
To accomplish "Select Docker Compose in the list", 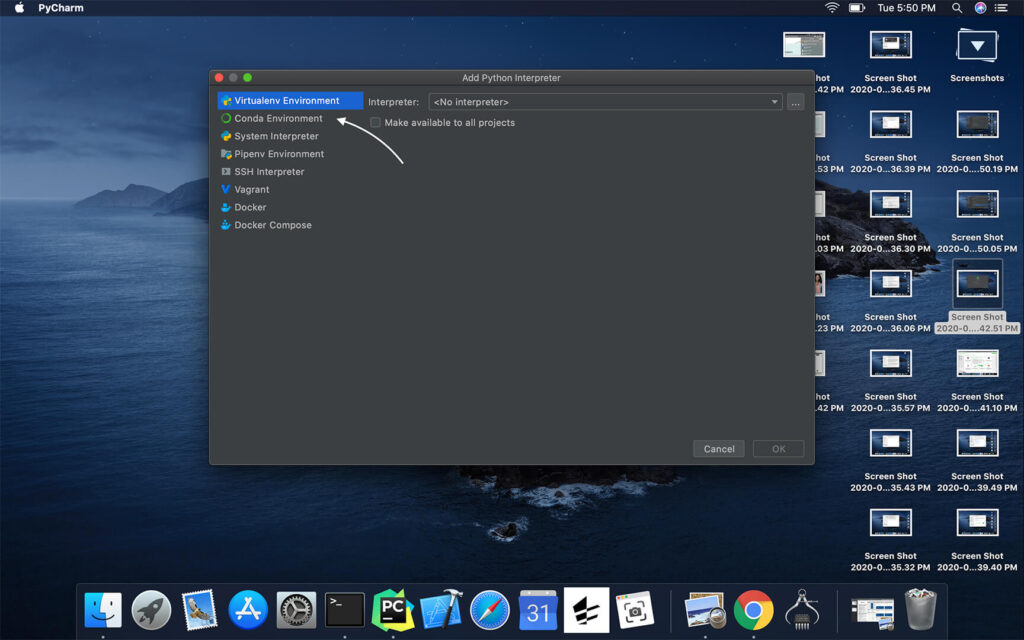I will click(273, 225).
